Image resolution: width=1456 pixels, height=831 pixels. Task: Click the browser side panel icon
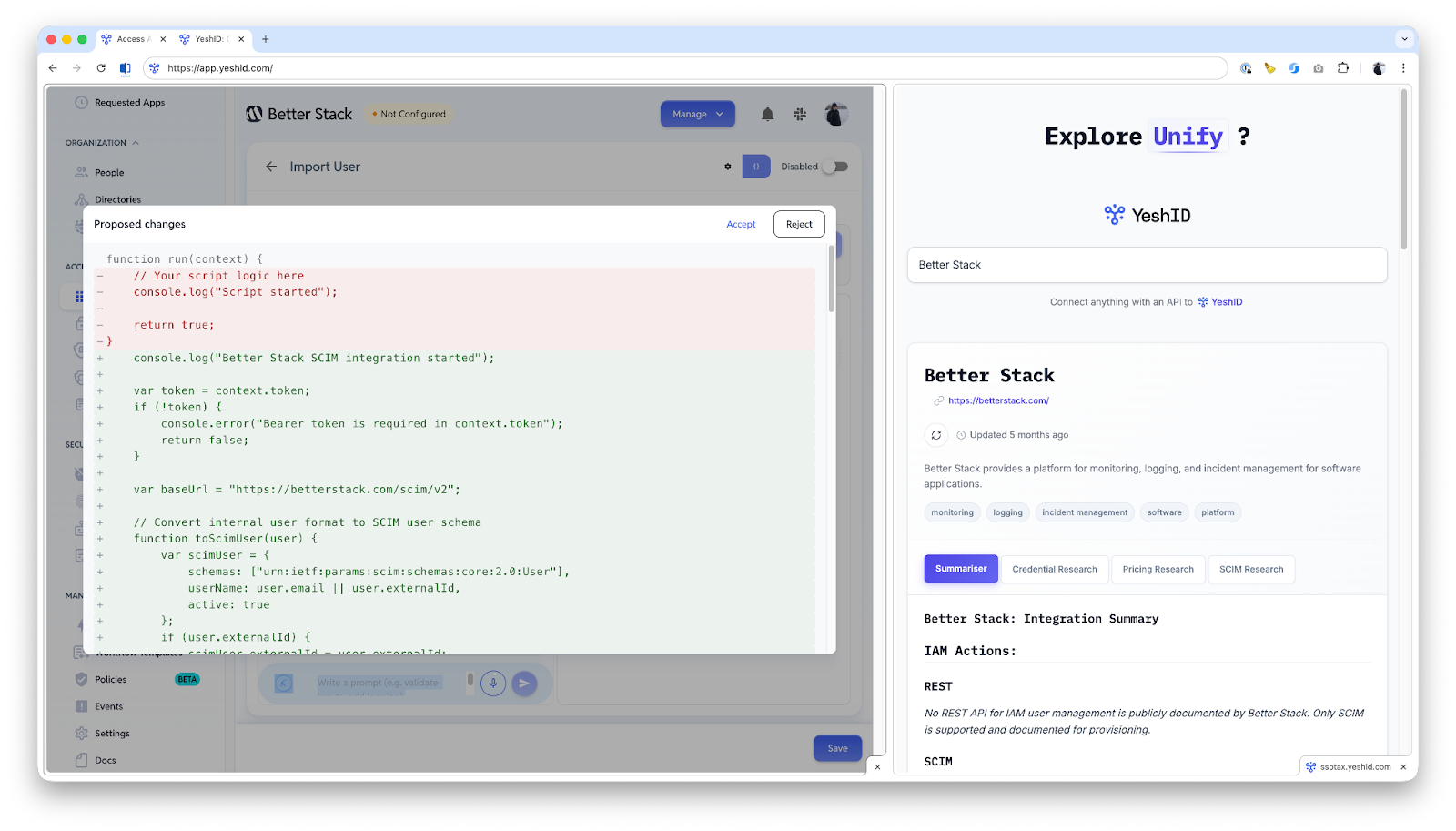click(x=125, y=68)
